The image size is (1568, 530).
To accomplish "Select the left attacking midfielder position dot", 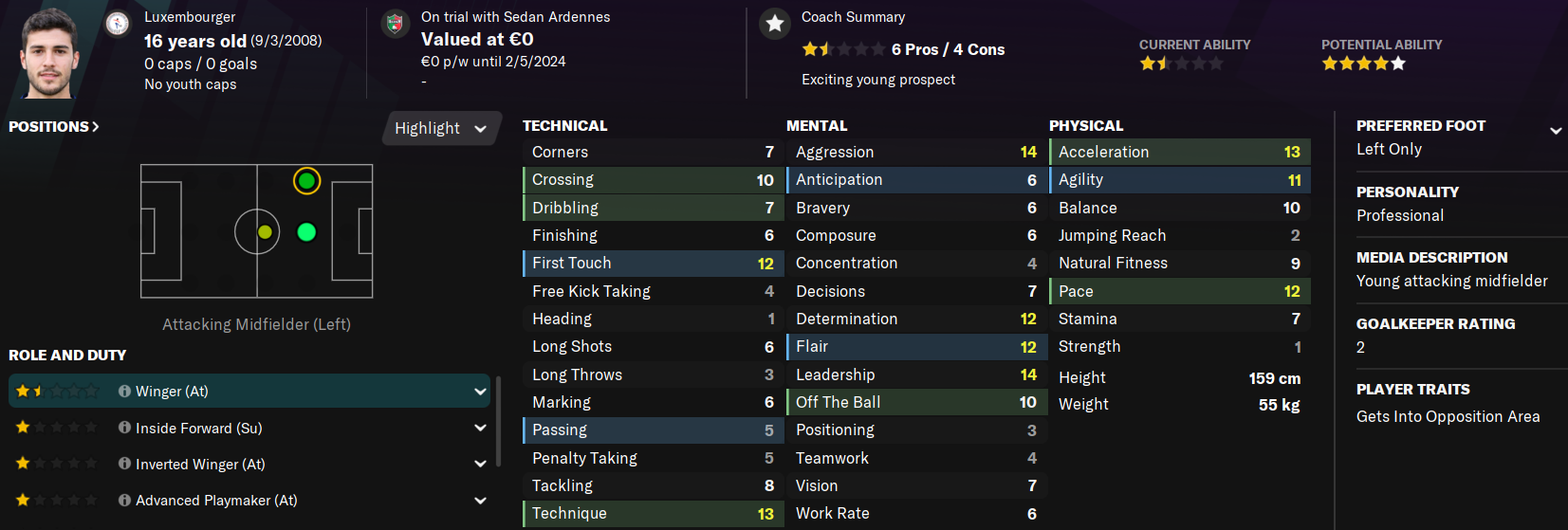I will 306,180.
